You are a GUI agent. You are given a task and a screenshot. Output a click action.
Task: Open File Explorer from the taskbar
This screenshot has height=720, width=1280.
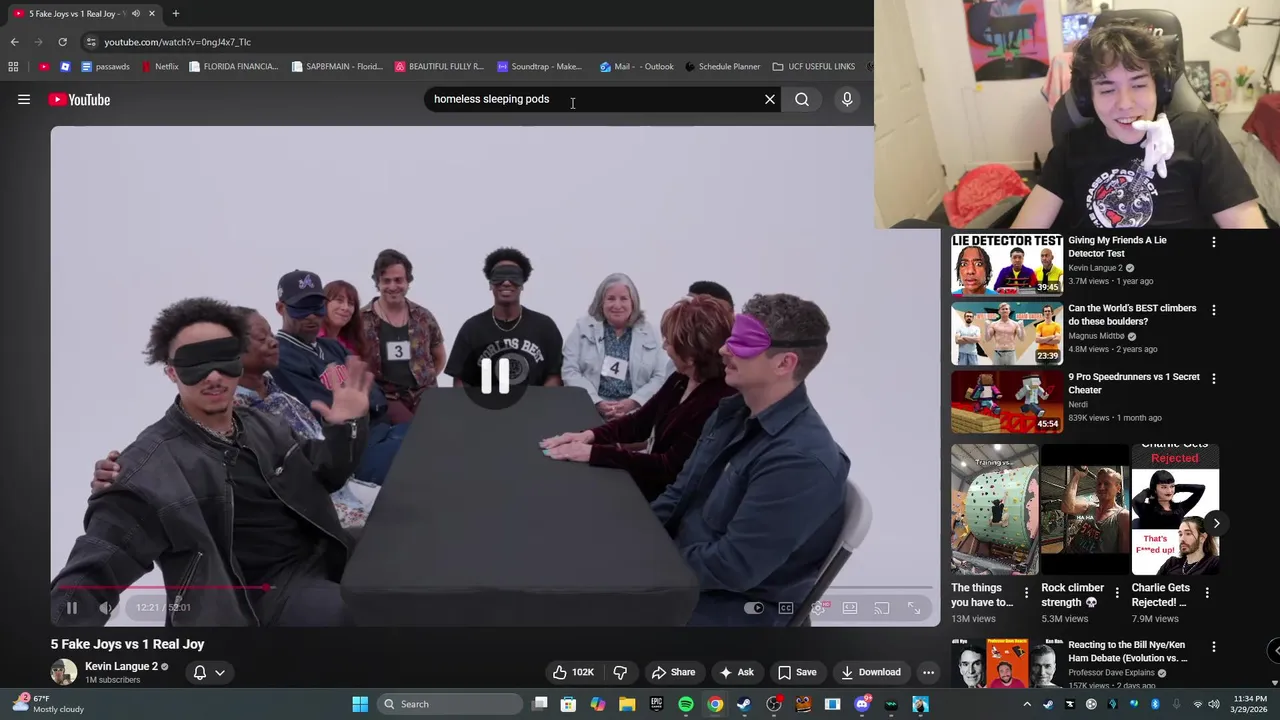click(x=627, y=704)
